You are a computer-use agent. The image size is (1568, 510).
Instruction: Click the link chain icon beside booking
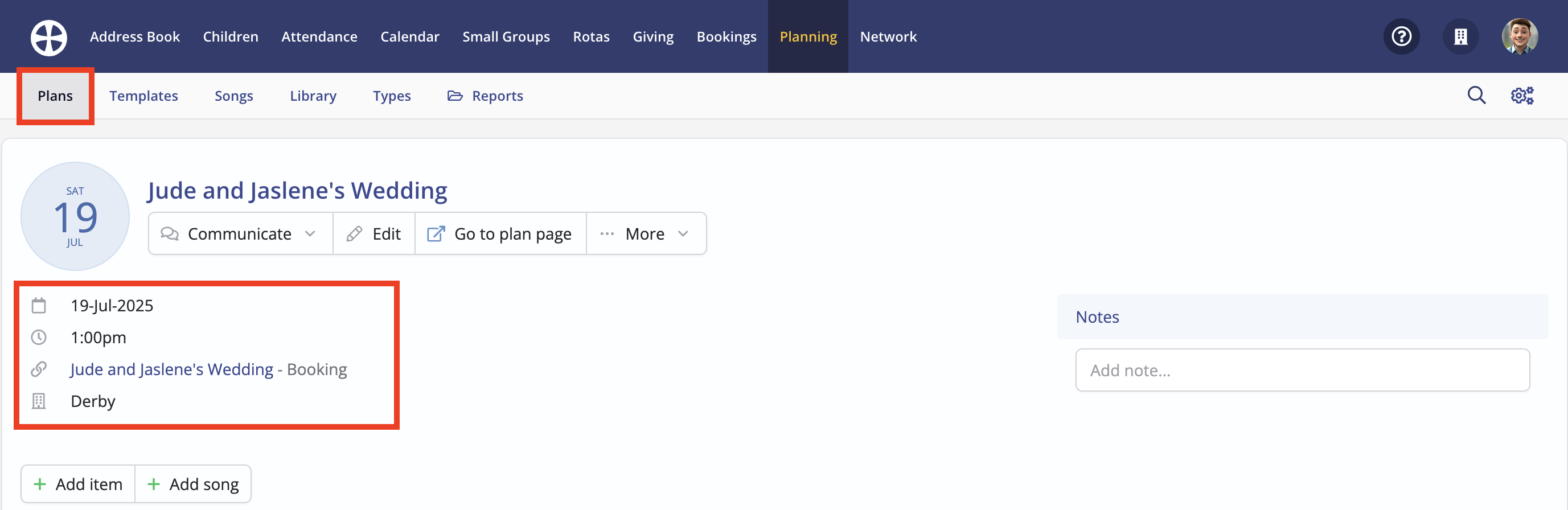(39, 369)
